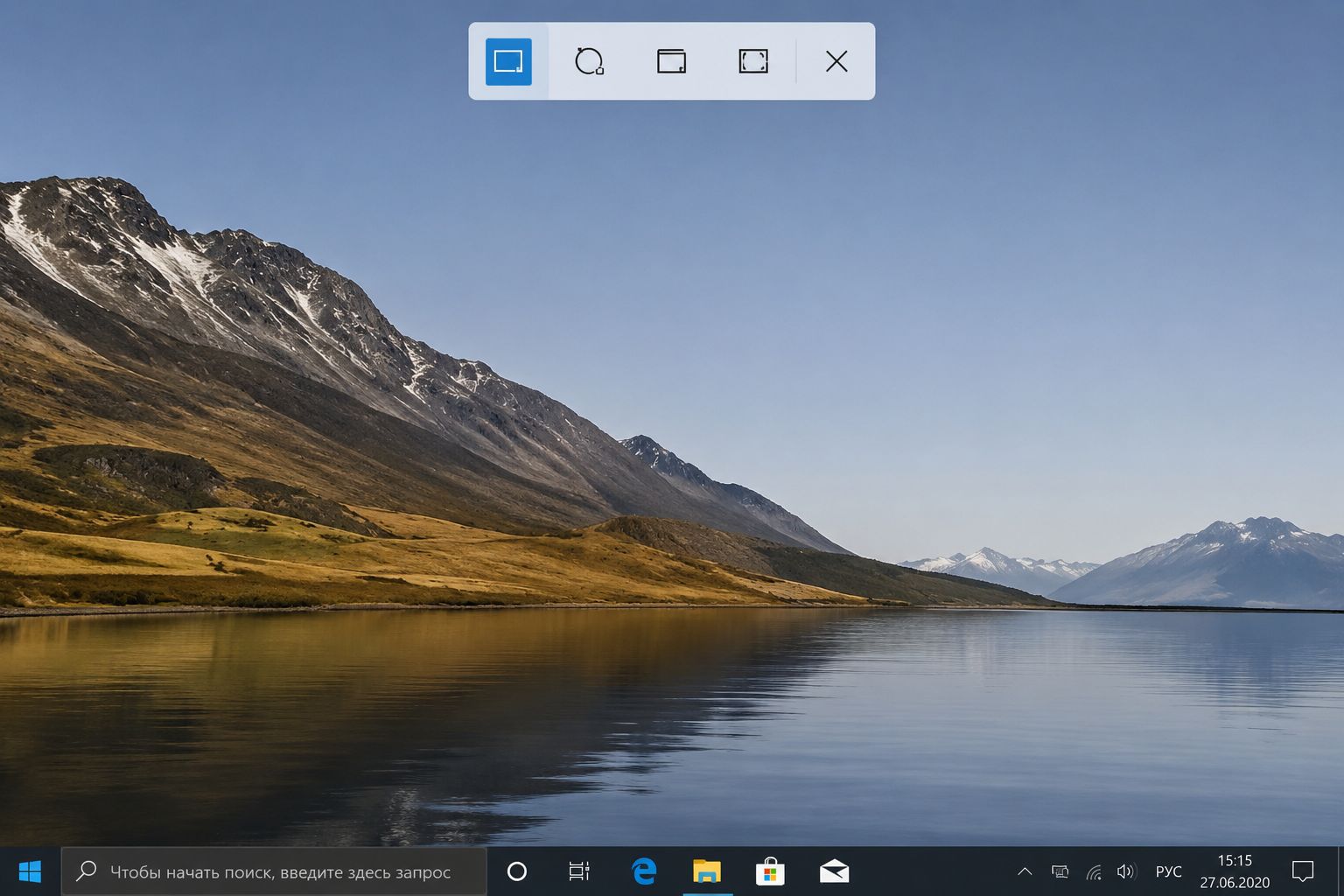Pick the Fullscreen Snip option
The image size is (1344, 896).
click(753, 61)
